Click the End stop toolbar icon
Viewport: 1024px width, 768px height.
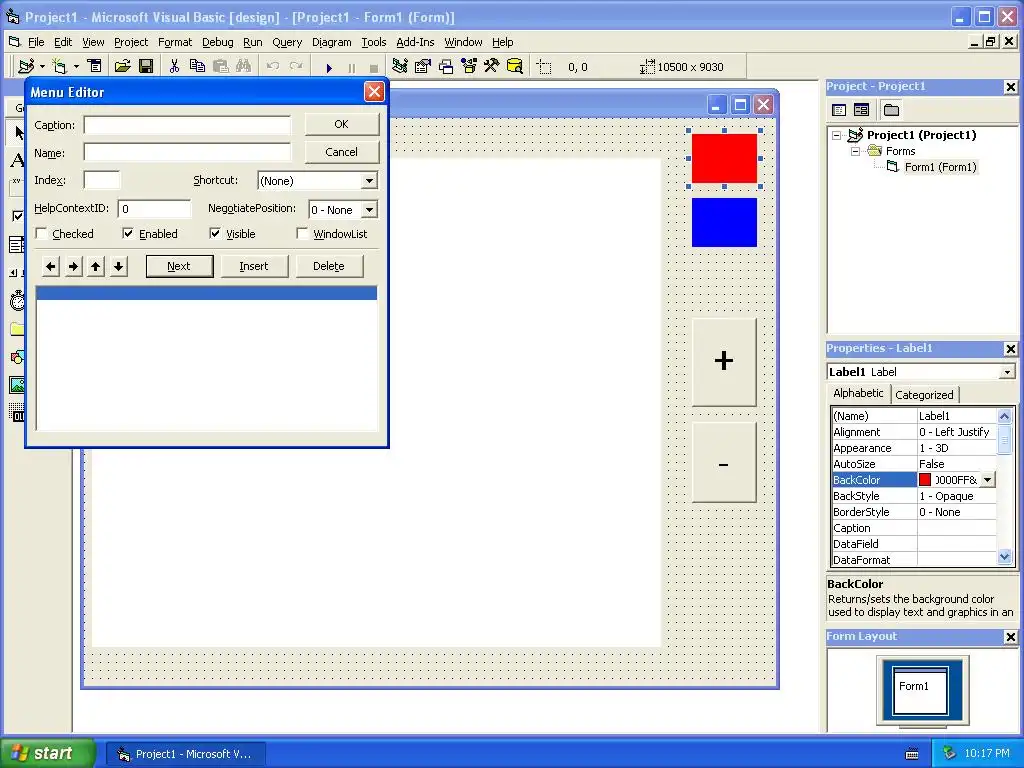tap(374, 67)
